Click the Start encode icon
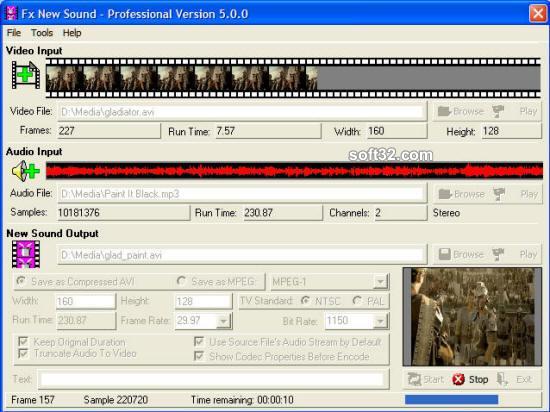 [414, 379]
